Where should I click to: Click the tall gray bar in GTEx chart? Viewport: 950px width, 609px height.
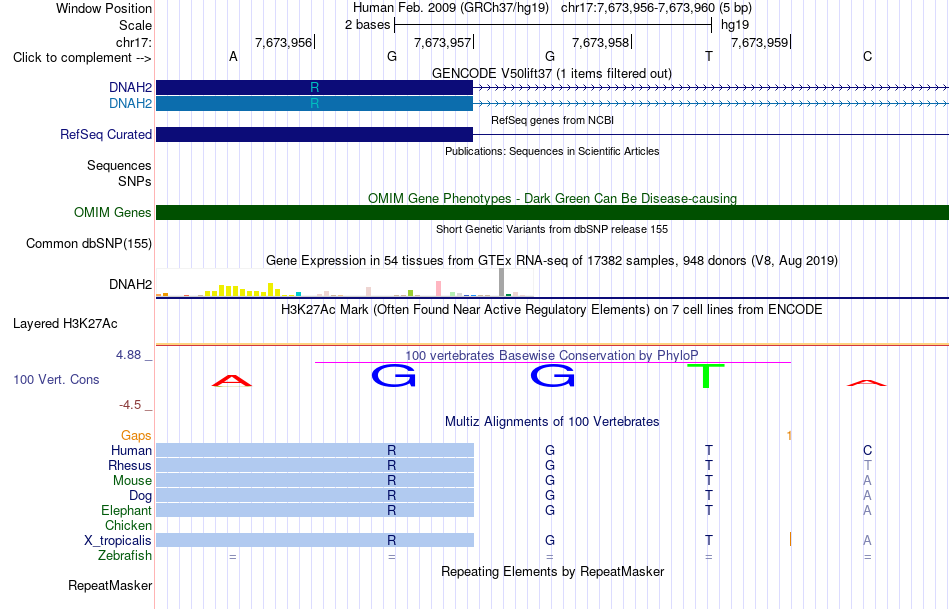point(502,282)
